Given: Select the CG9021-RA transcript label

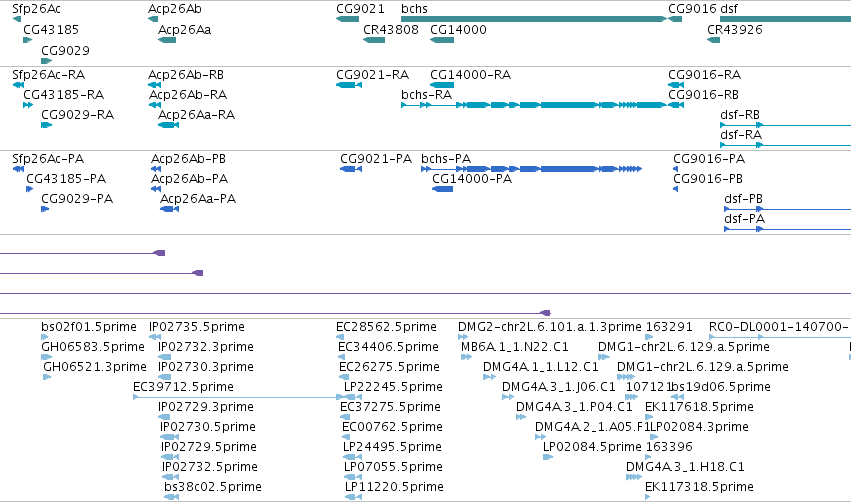Looking at the screenshot, I should (x=372, y=74).
